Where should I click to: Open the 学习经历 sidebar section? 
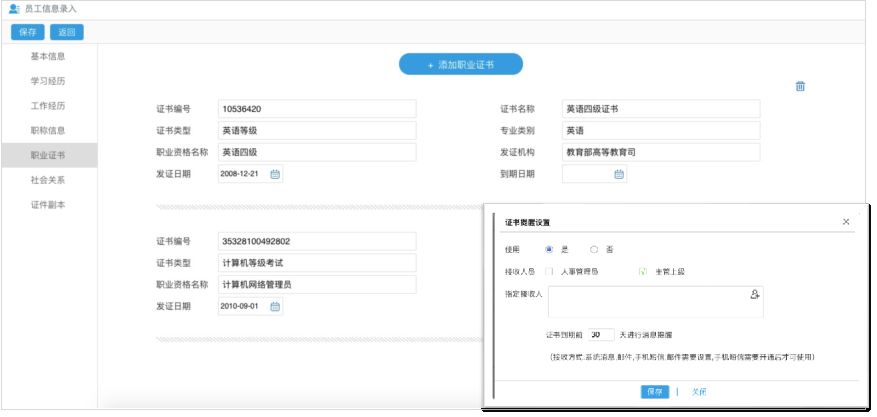[x=48, y=81]
